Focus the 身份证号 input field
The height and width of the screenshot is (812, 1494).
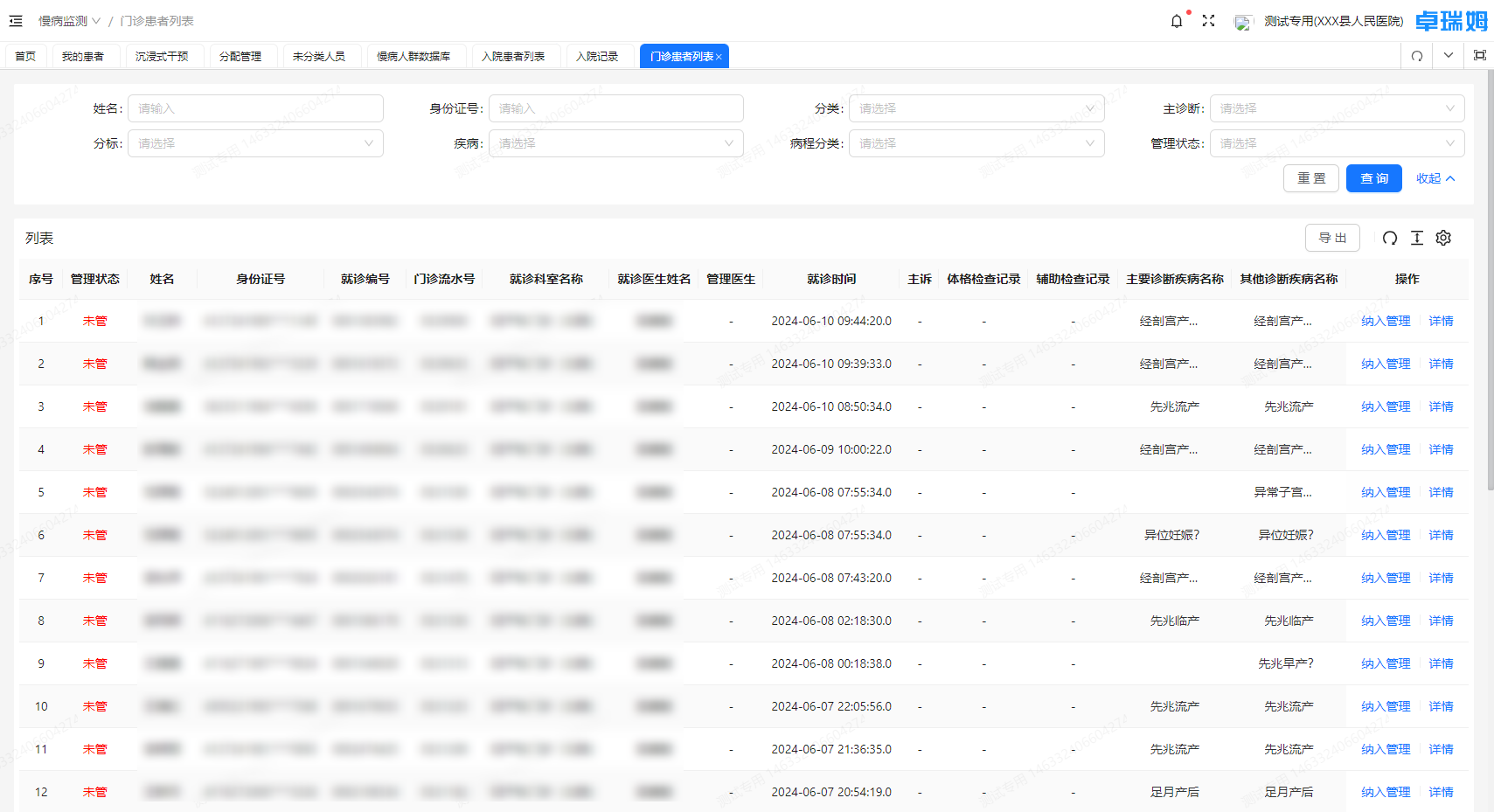click(616, 108)
